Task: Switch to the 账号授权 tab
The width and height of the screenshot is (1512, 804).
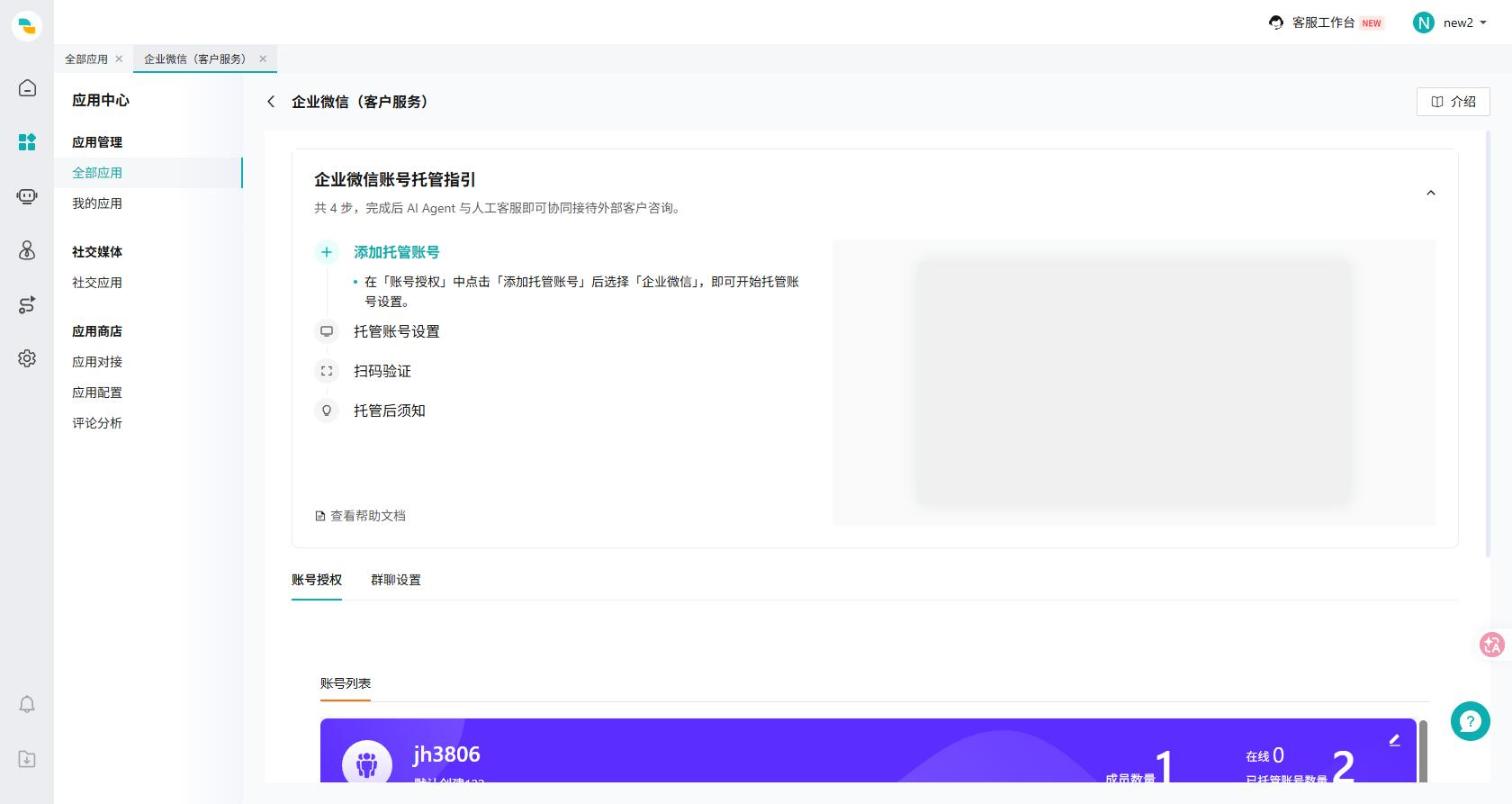Action: (316, 580)
